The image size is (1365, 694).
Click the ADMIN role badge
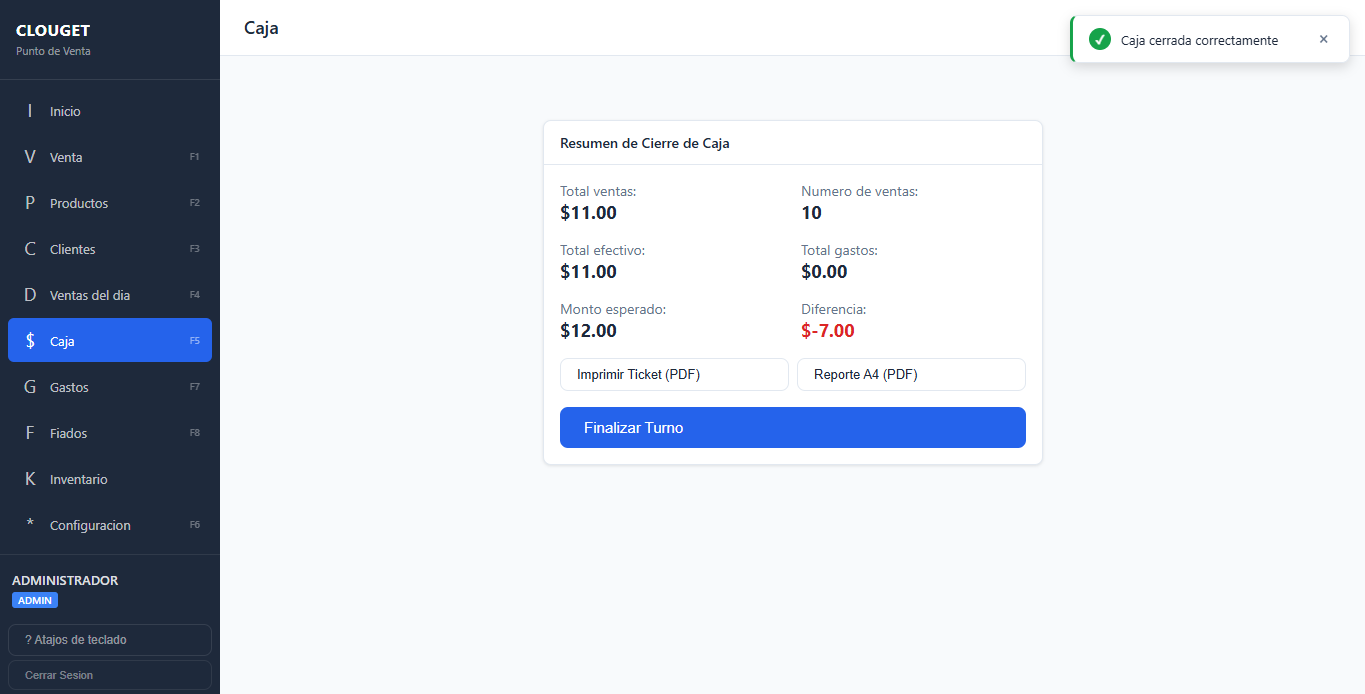[35, 600]
